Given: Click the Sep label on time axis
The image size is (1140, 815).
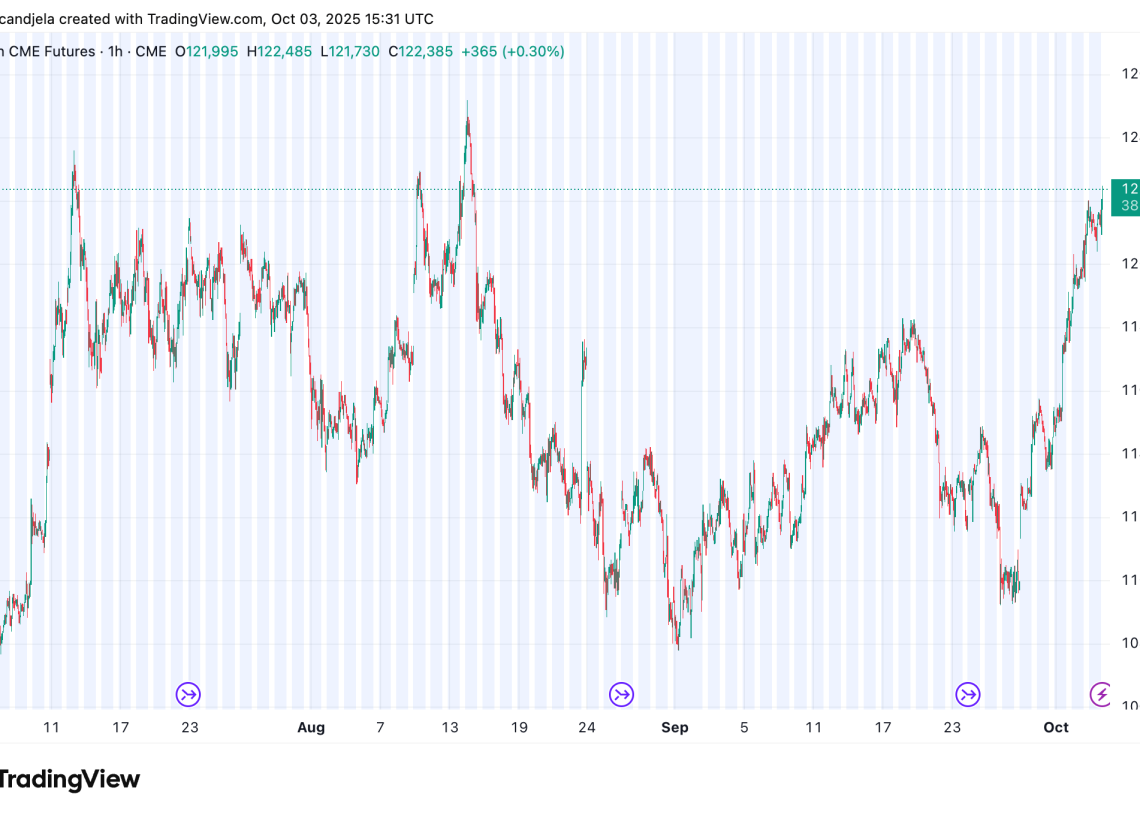Looking at the screenshot, I should [675, 727].
